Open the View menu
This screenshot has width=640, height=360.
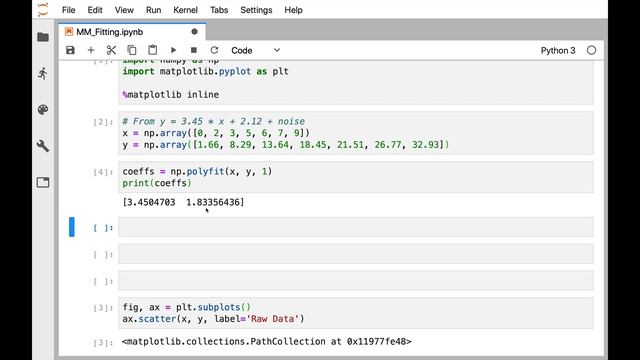124,10
